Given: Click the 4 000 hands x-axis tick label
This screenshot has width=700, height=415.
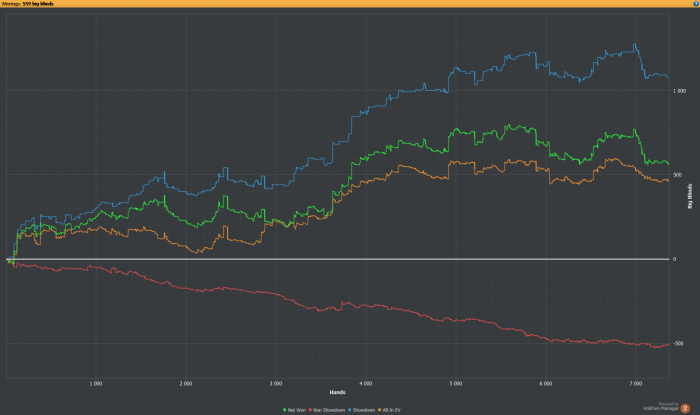Looking at the screenshot, I should click(x=366, y=384).
